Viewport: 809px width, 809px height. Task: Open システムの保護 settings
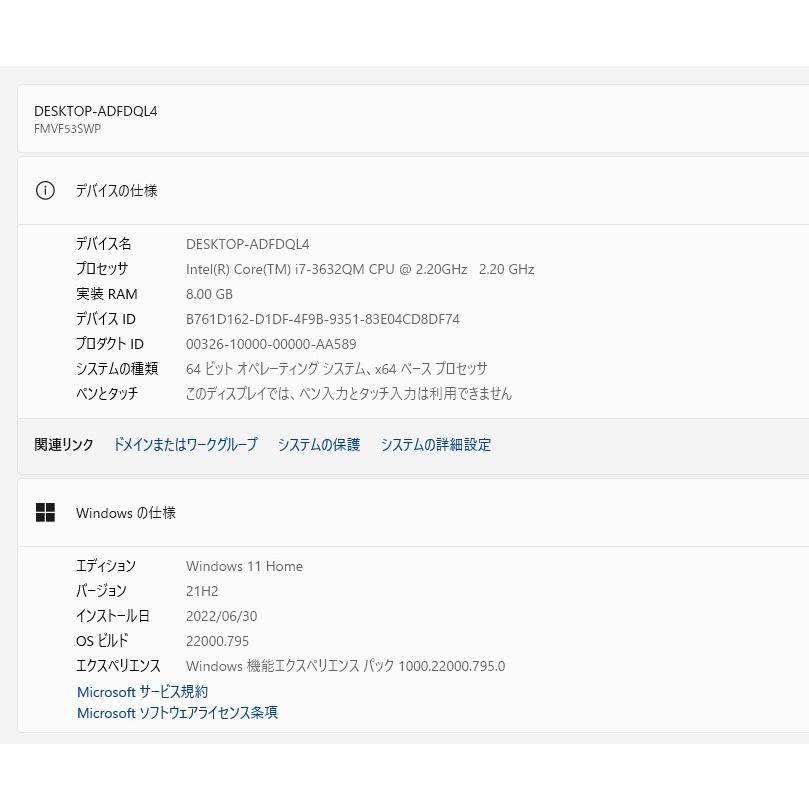(x=318, y=445)
